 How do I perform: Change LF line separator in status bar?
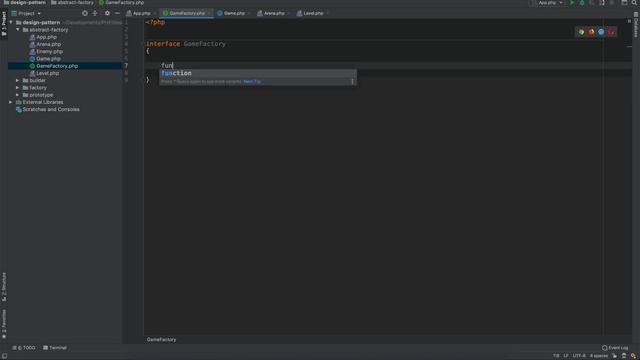(x=566, y=356)
